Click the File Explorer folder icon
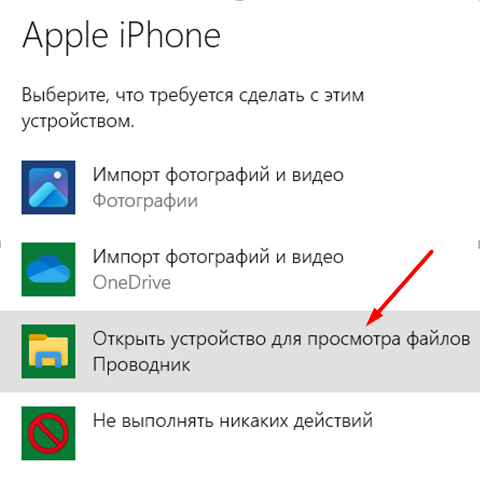 tap(48, 351)
